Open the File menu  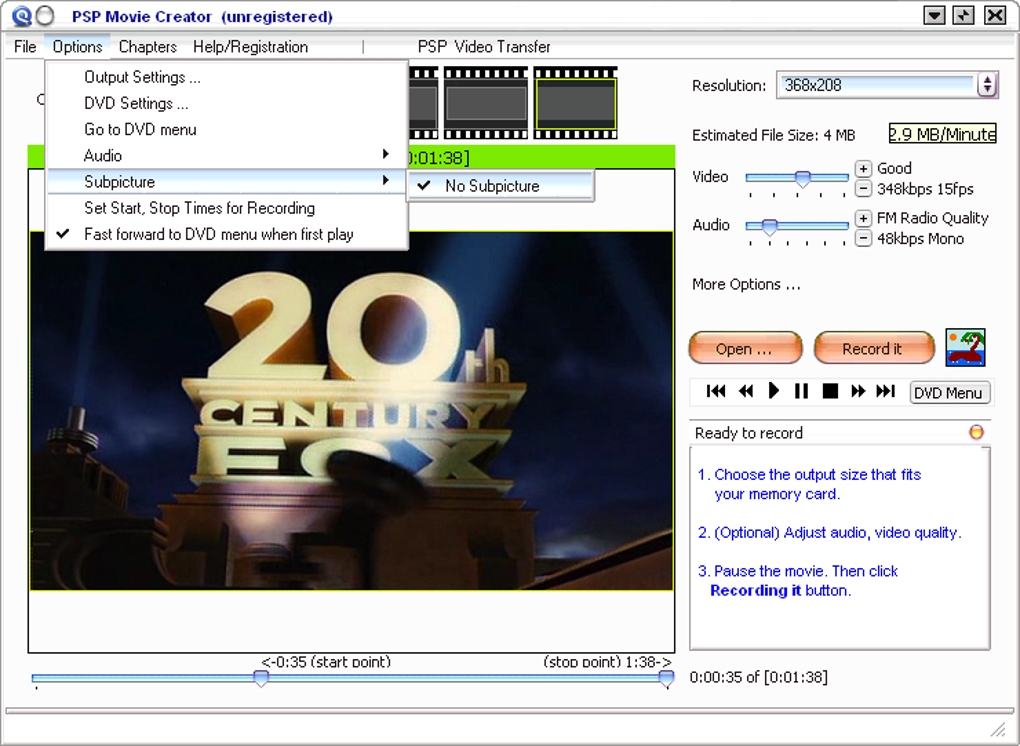click(x=25, y=47)
